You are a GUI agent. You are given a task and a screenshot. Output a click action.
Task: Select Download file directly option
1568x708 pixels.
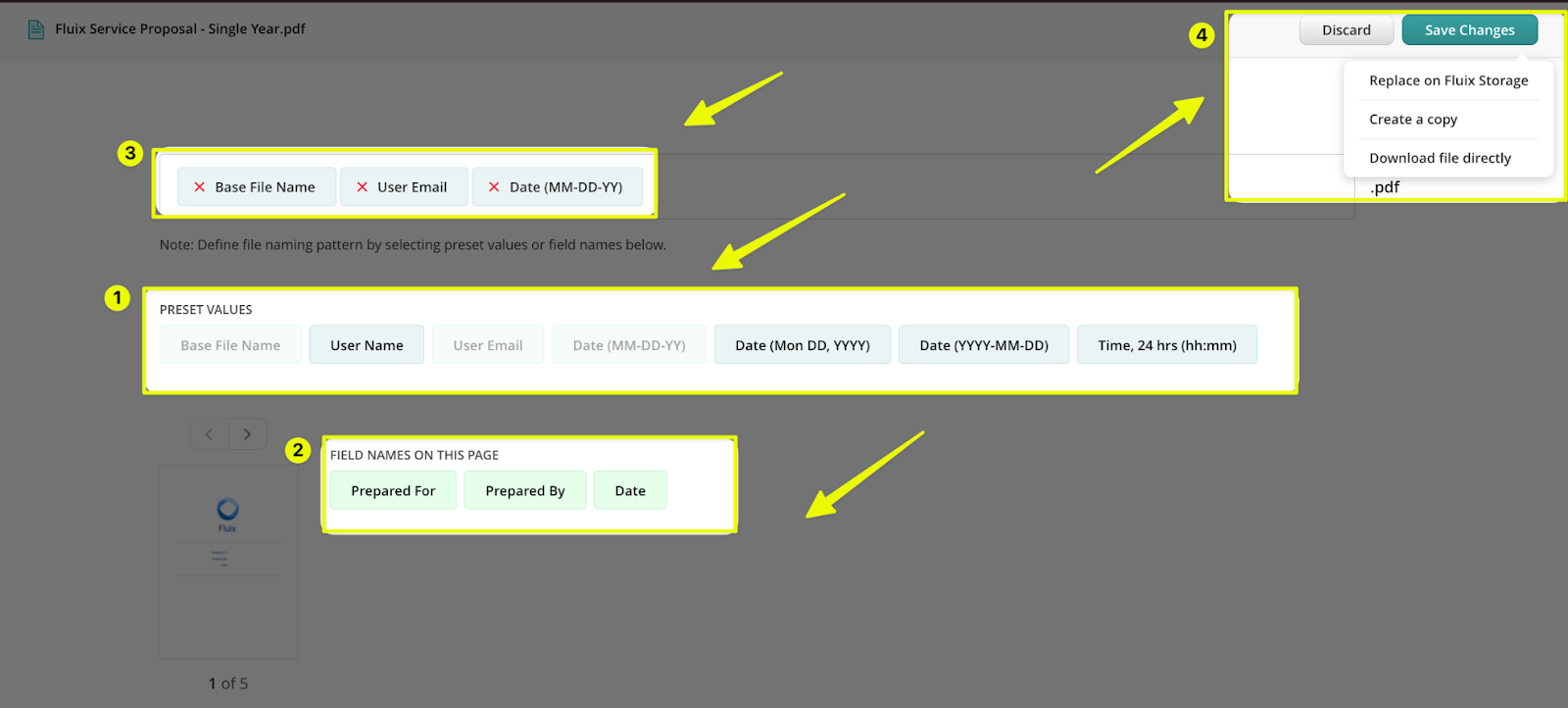1439,158
